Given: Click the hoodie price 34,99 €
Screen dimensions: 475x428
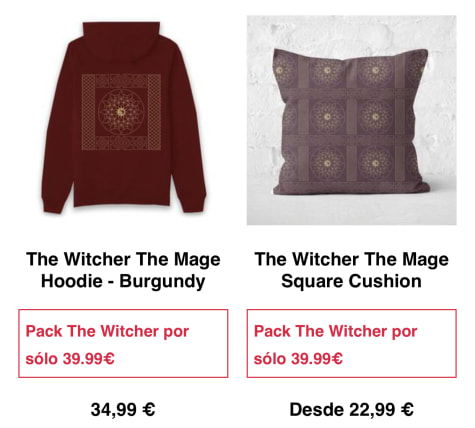Looking at the screenshot, I should click(123, 409).
